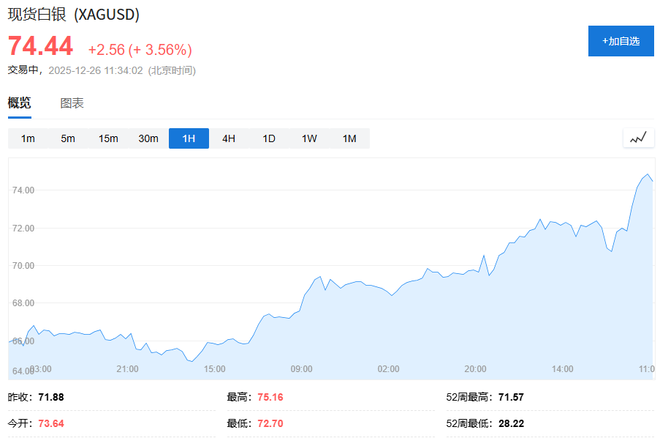Viewport: 660px width, 438px height.
Task: Open the chart type line icon
Action: [x=637, y=139]
